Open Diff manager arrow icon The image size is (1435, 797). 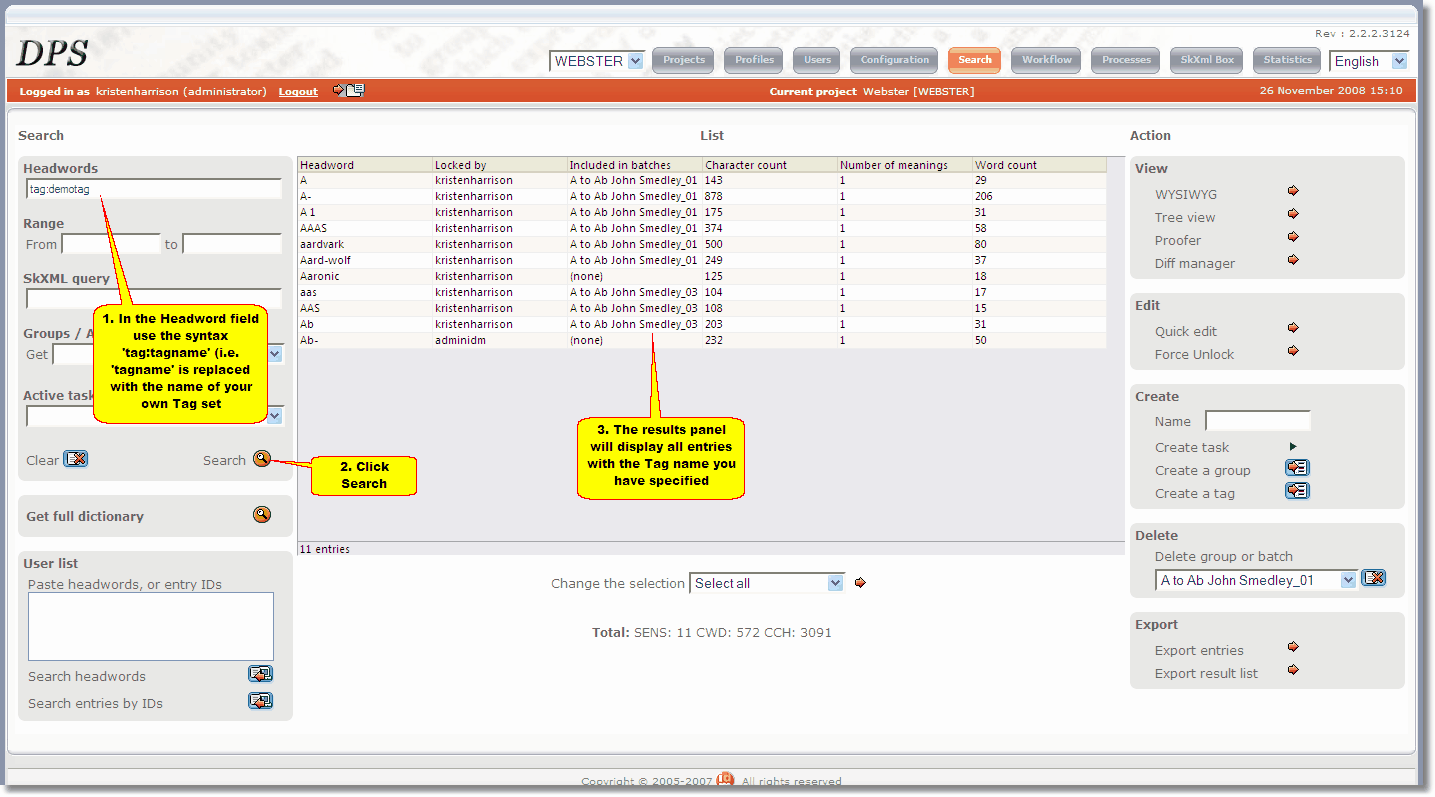(x=1293, y=260)
